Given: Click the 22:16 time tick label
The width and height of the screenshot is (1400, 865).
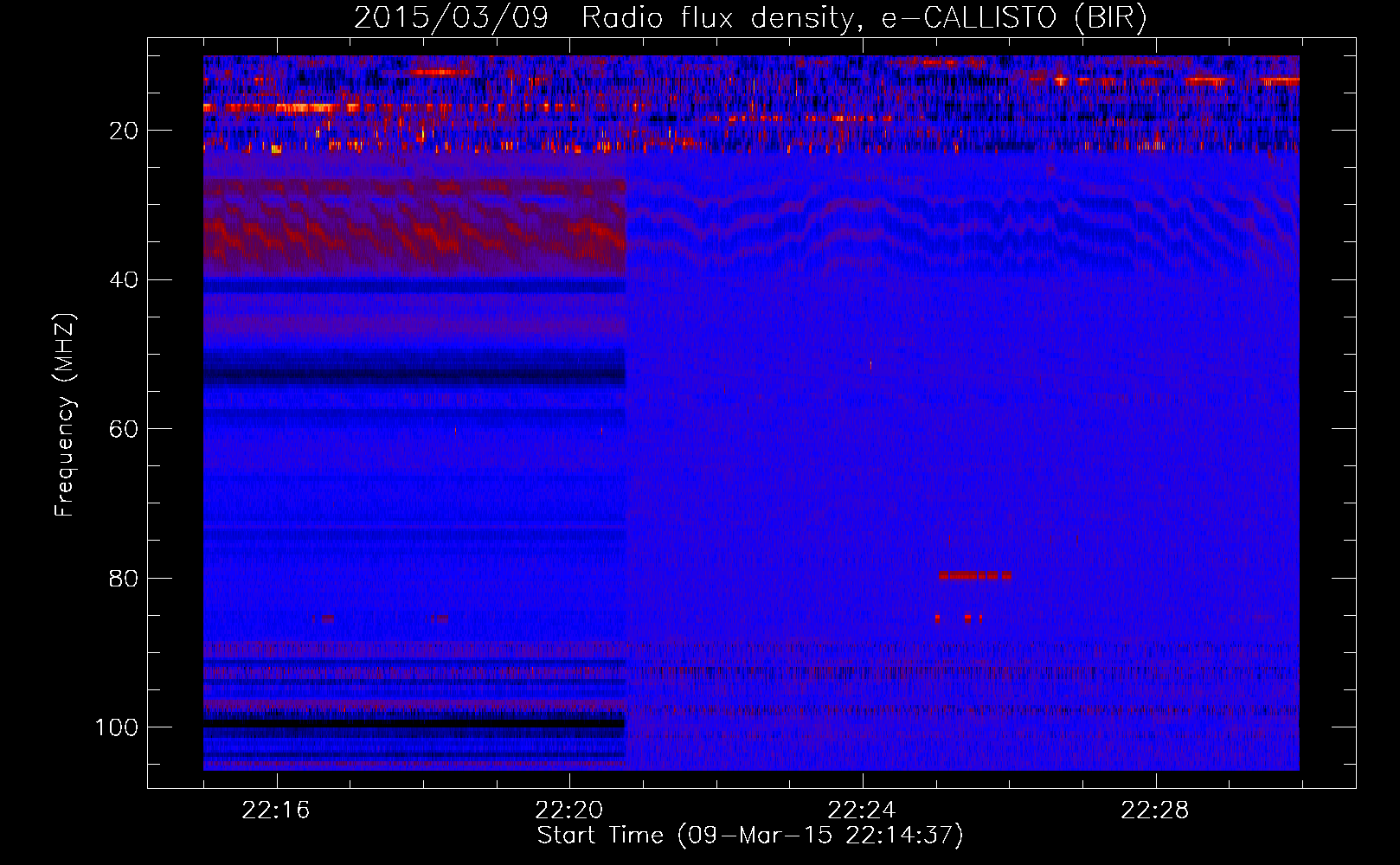Looking at the screenshot, I should click(276, 811).
